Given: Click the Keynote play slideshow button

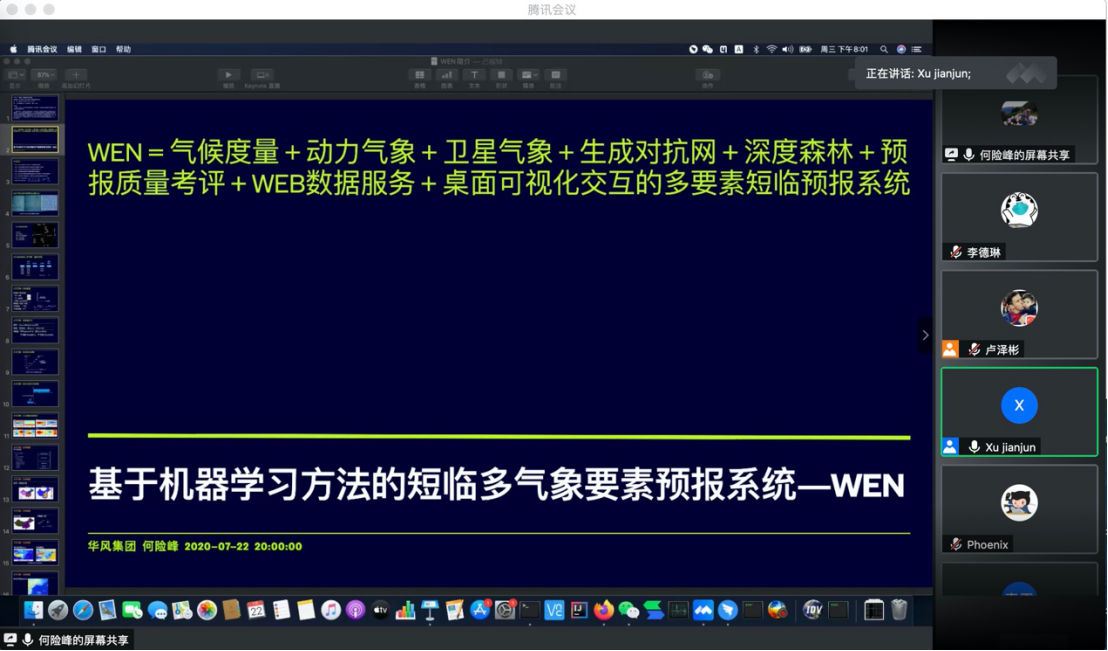Looking at the screenshot, I should click(x=228, y=75).
